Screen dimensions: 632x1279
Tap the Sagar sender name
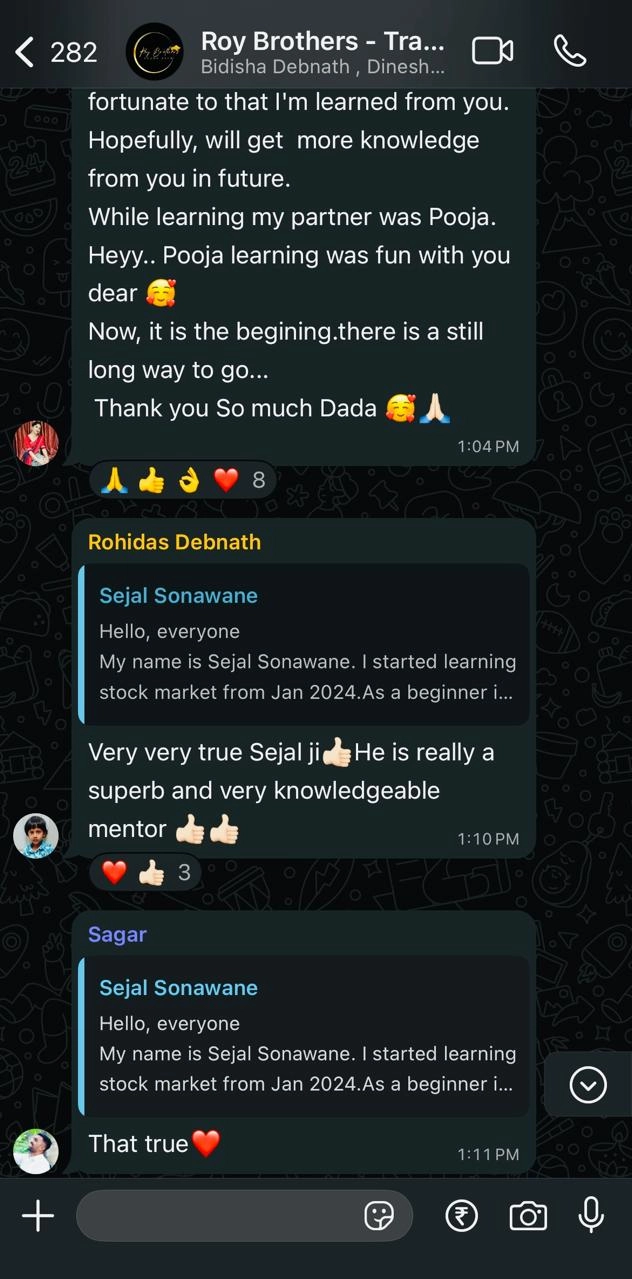point(117,935)
